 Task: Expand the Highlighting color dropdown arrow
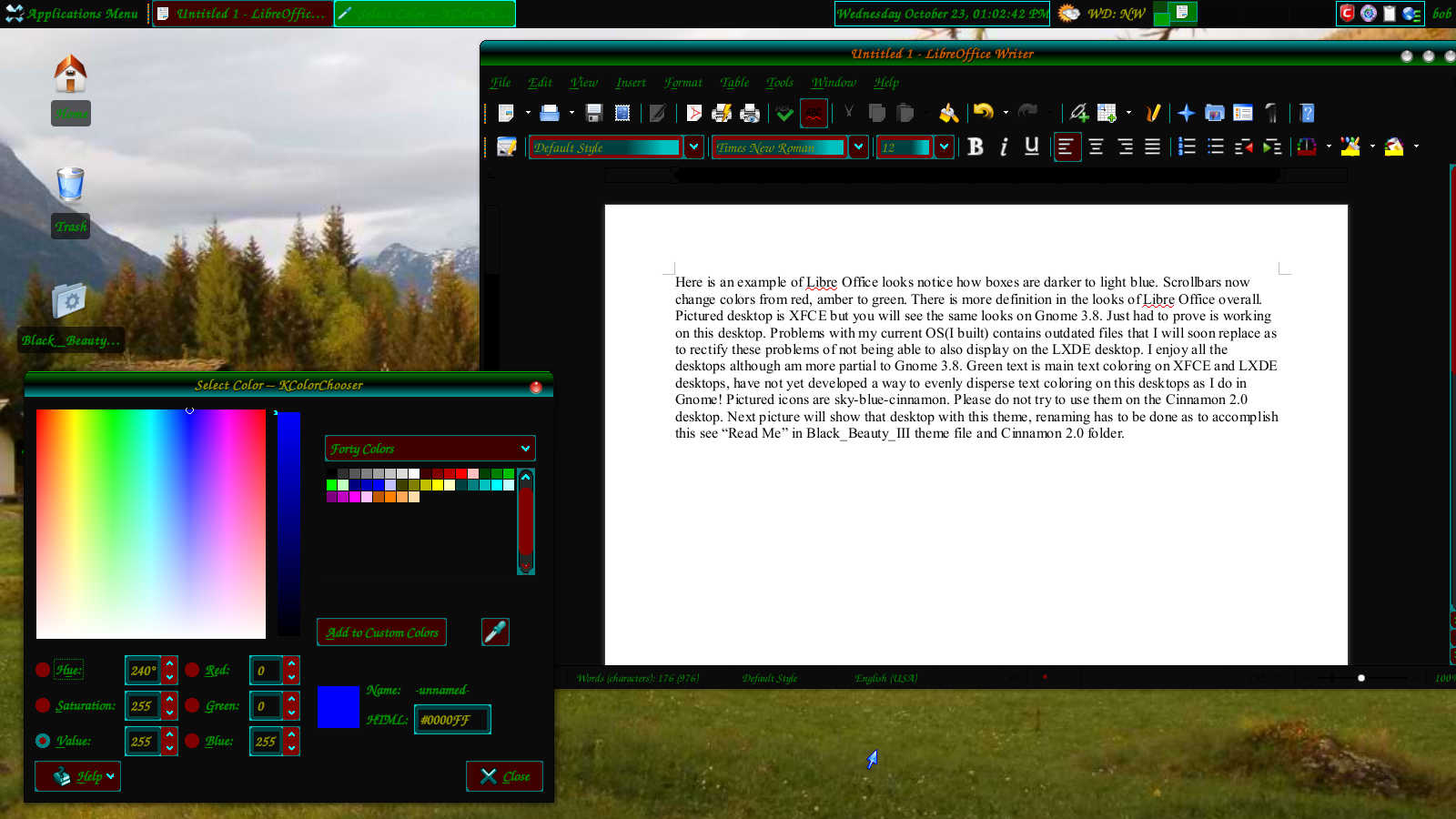pos(1372,147)
